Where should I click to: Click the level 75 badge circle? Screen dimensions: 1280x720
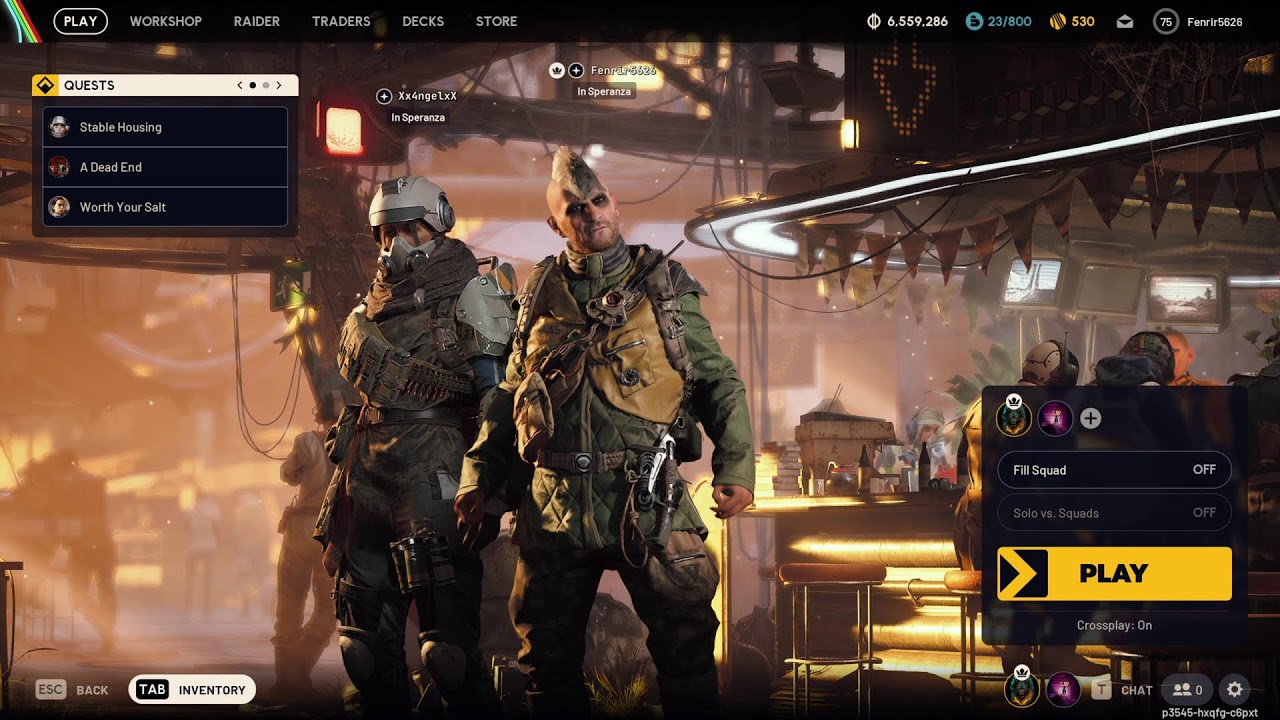coord(1166,21)
